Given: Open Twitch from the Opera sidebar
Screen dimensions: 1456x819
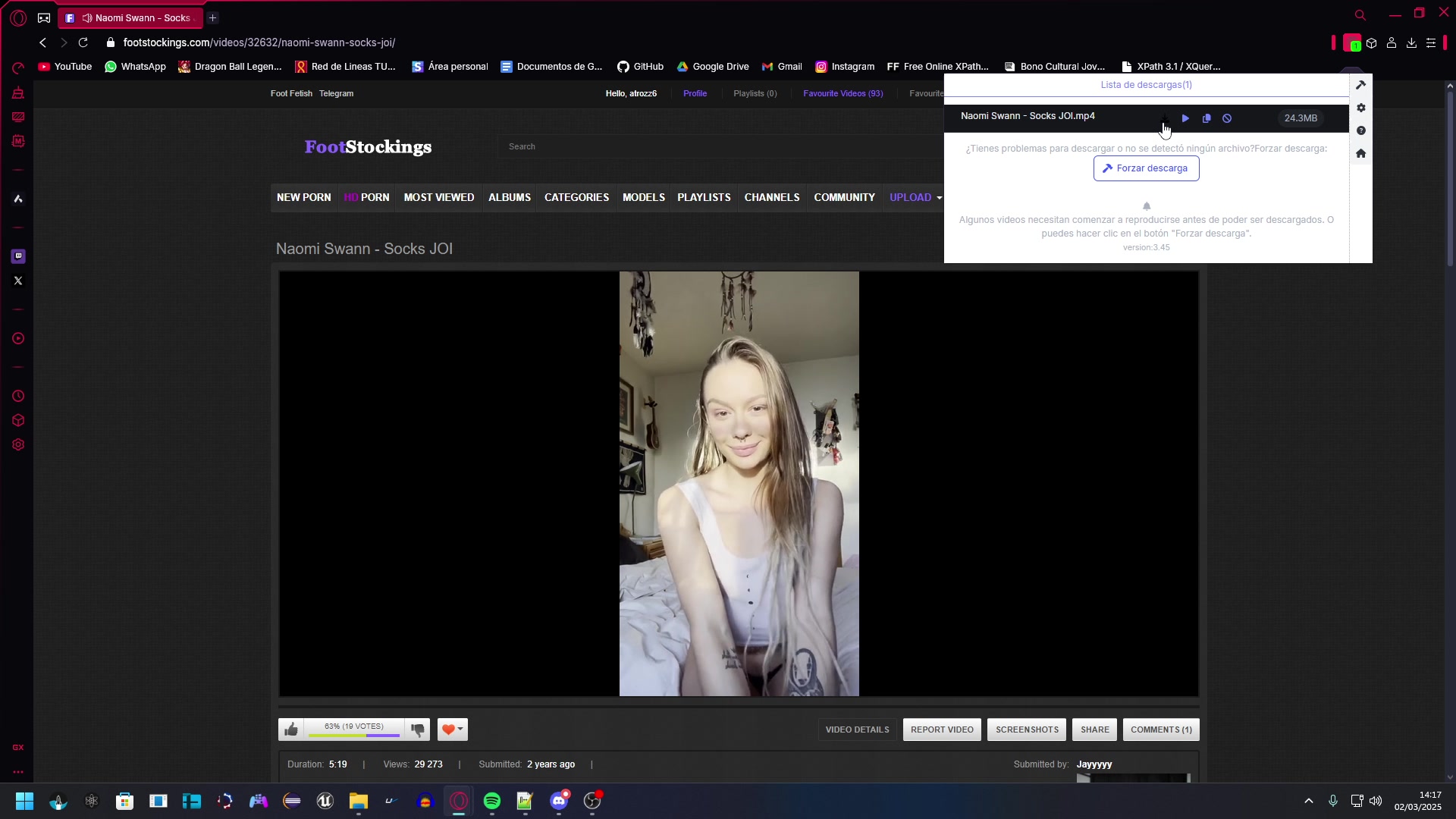Looking at the screenshot, I should pos(18,256).
